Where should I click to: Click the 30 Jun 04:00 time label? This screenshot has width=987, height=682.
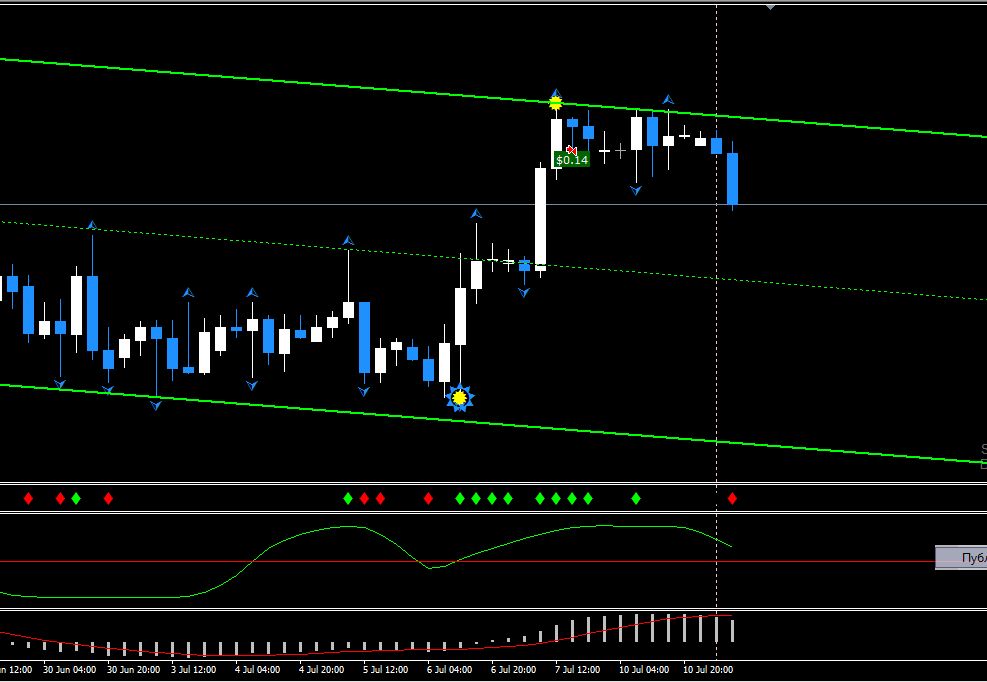tap(69, 669)
